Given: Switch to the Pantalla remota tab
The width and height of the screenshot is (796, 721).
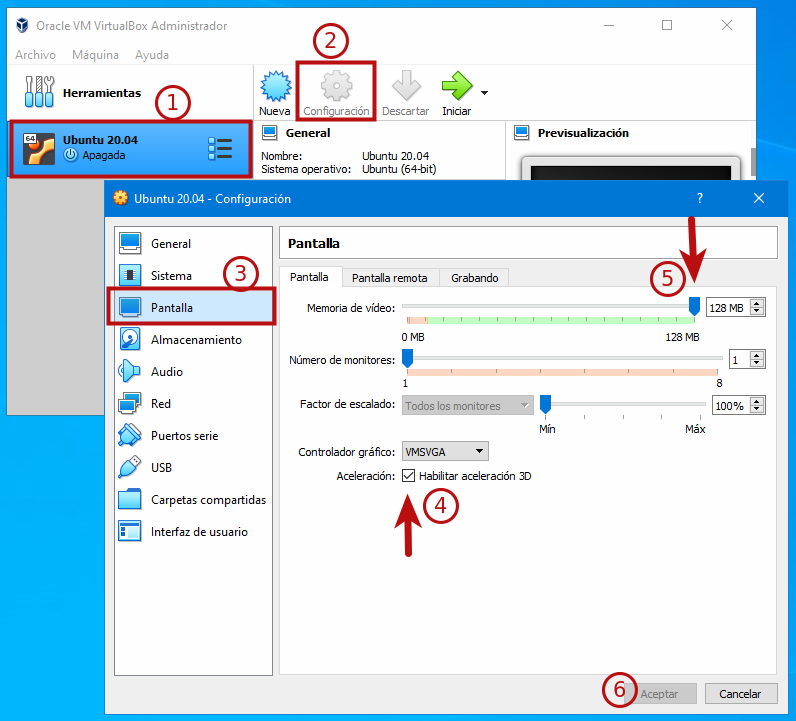Looking at the screenshot, I should click(389, 278).
